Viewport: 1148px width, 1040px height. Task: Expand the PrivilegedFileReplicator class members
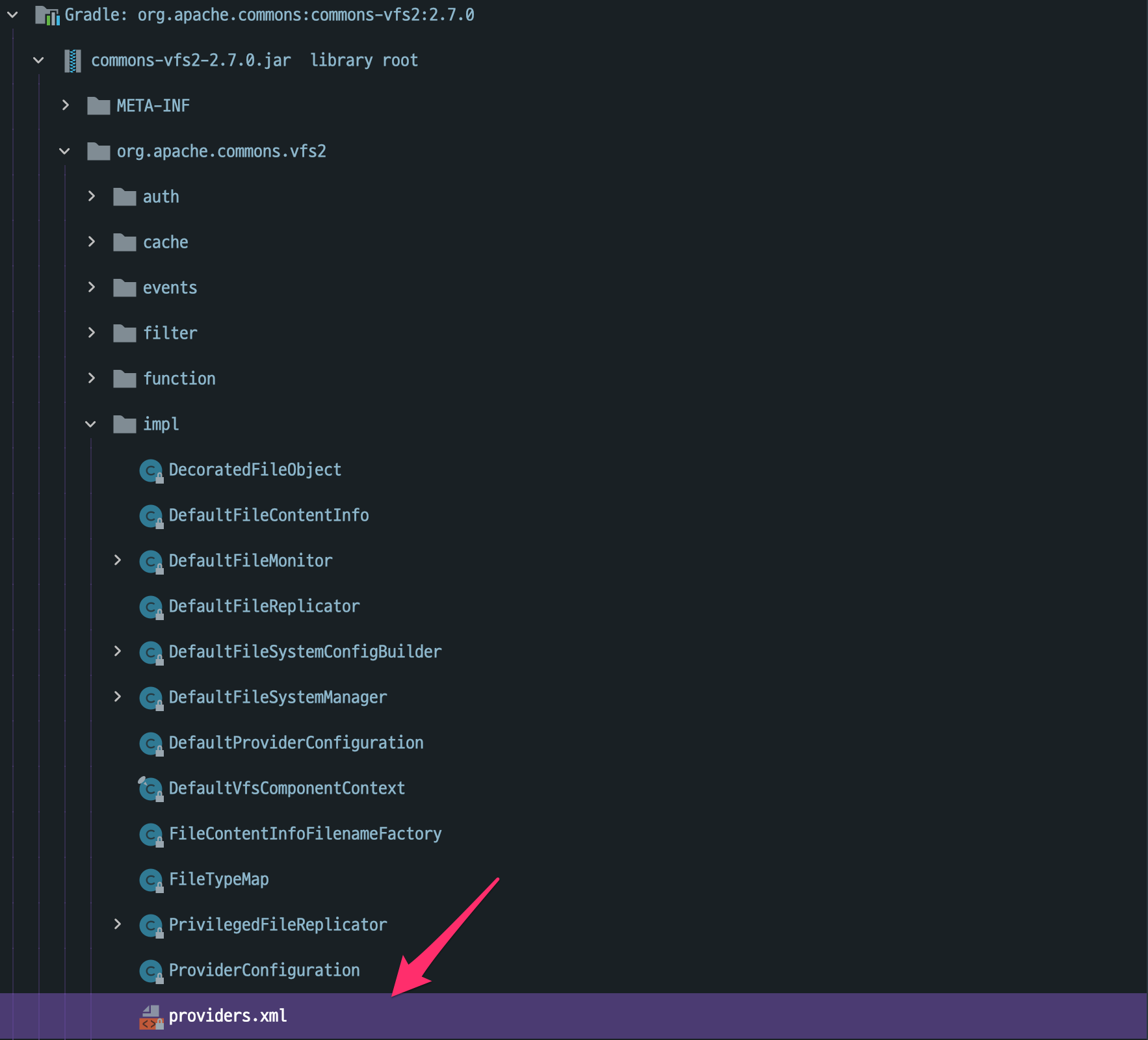[x=117, y=924]
